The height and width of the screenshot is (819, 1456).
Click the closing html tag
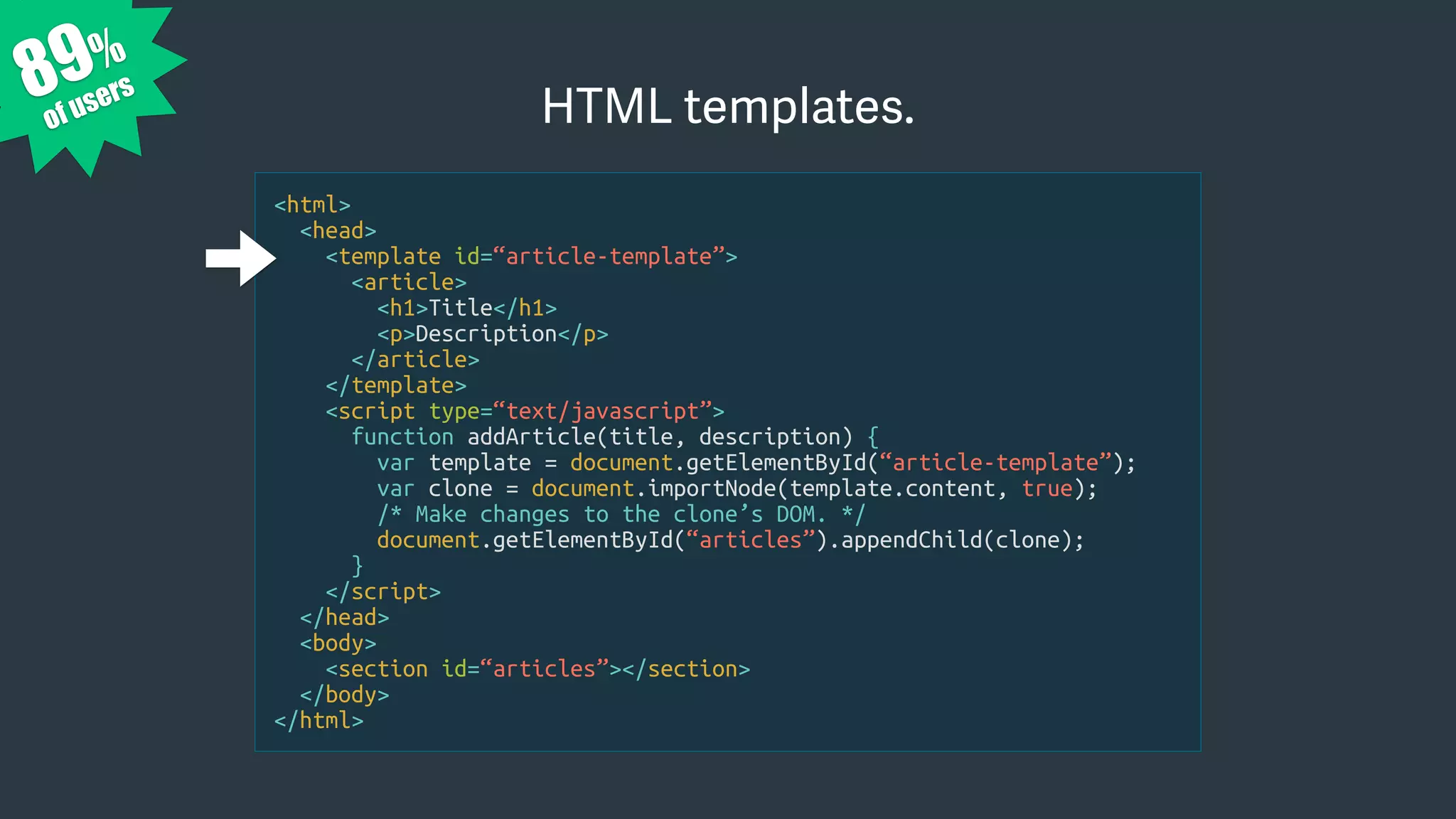(x=318, y=721)
